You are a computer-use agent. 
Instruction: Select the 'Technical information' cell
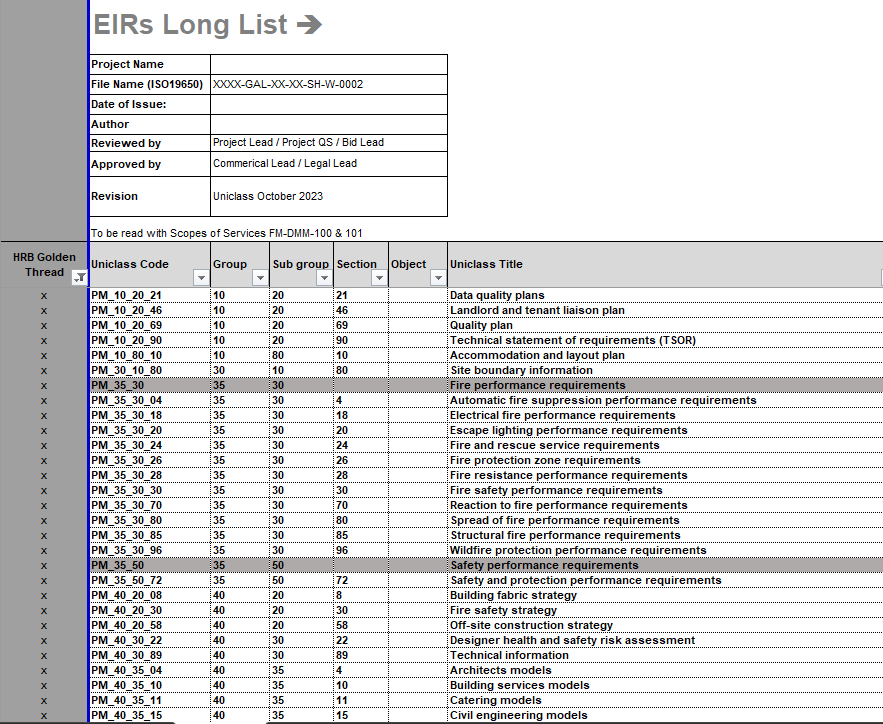pyautogui.click(x=665, y=655)
